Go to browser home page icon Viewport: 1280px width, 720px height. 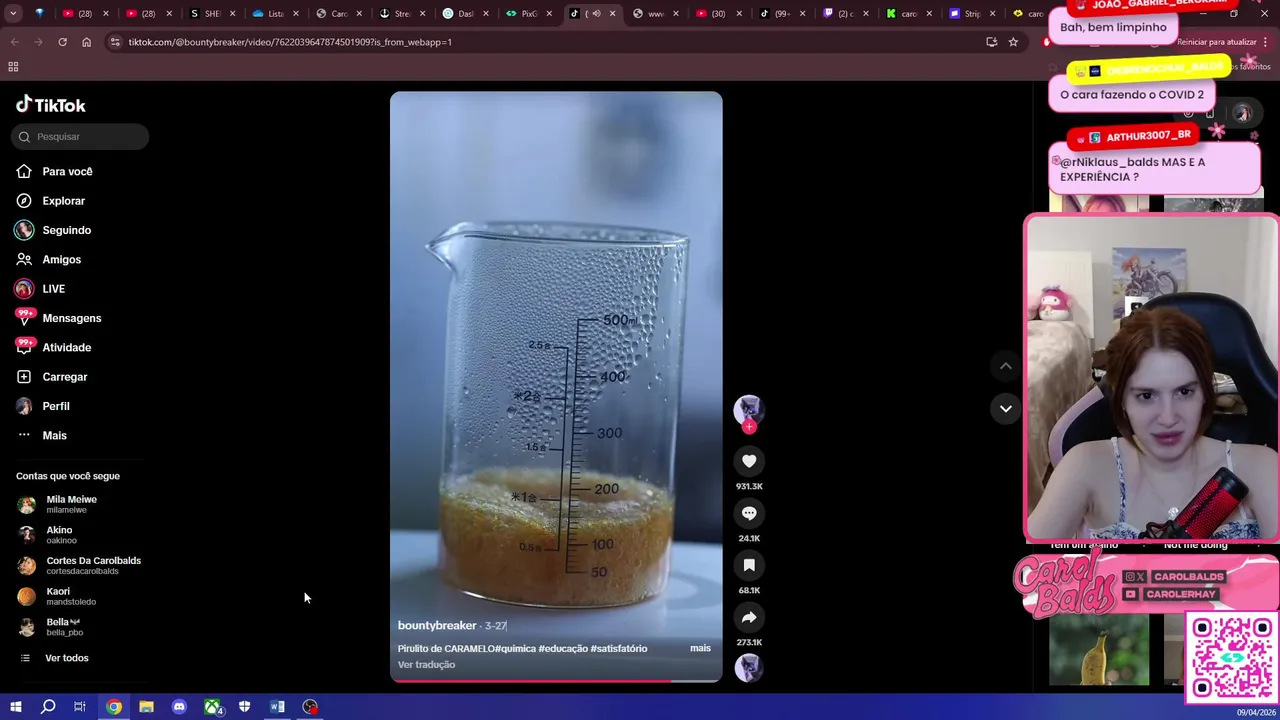[86, 42]
